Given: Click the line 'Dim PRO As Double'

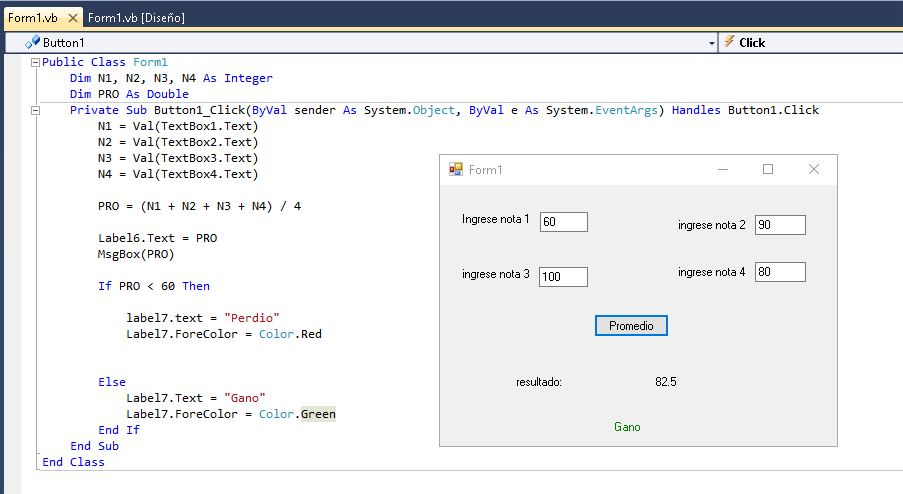Looking at the screenshot, I should (x=129, y=94).
